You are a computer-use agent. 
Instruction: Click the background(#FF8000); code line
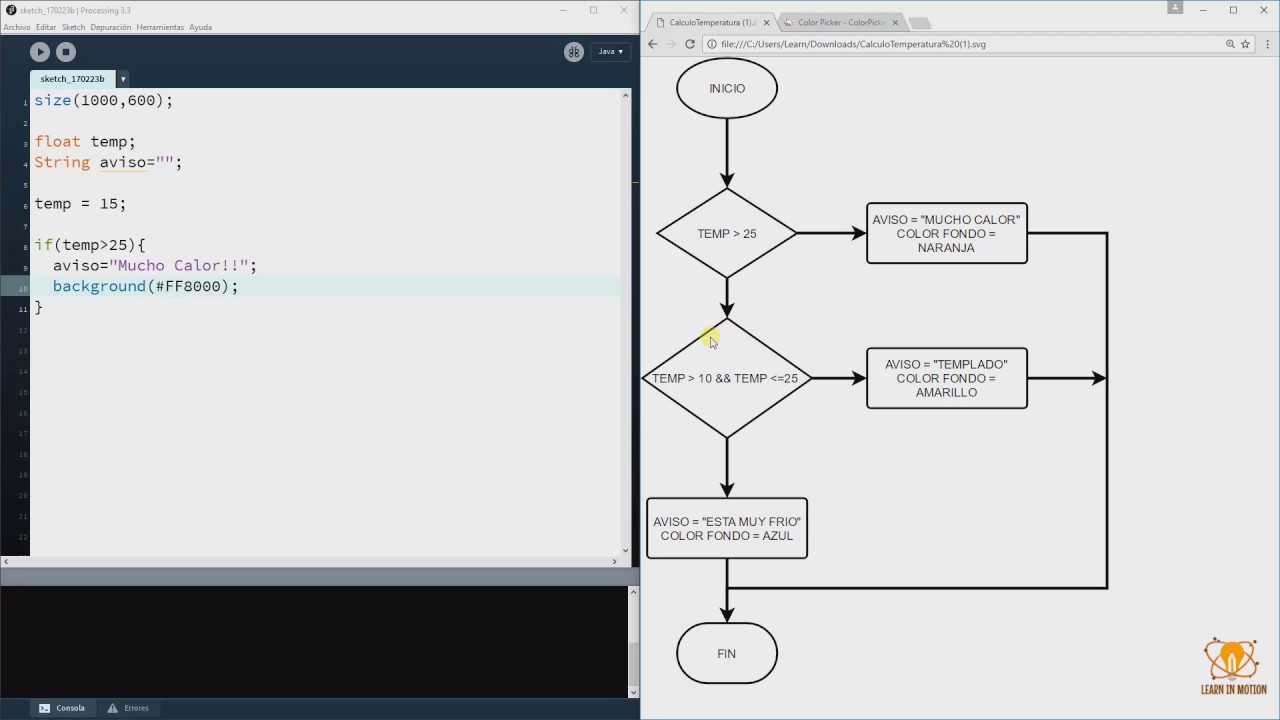(x=146, y=286)
